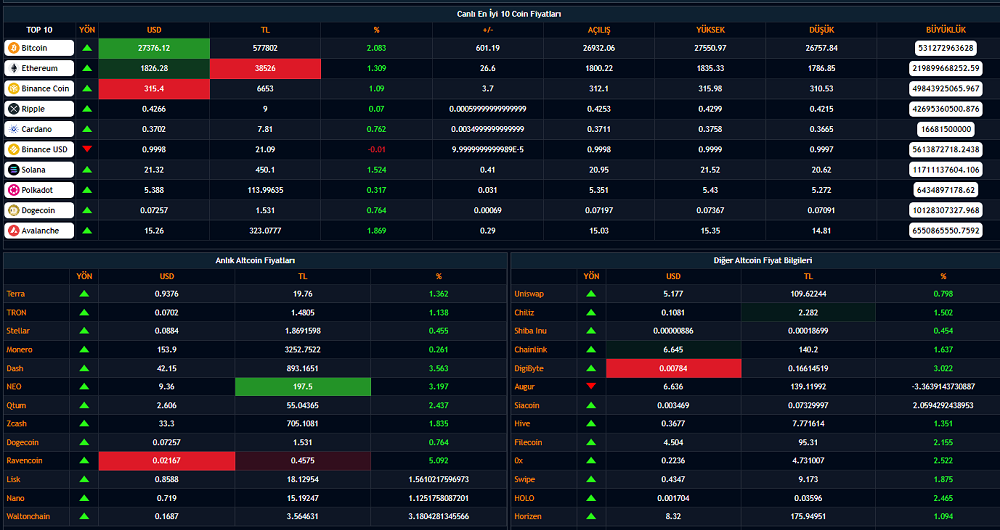Click the green up arrow for Monero
This screenshot has height=530, width=1000.
click(x=84, y=350)
